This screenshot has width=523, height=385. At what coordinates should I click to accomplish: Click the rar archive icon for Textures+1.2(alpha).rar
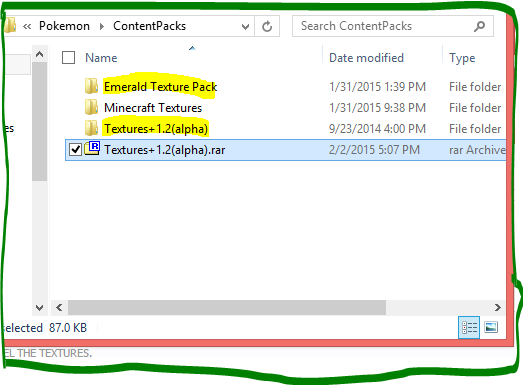click(92, 149)
